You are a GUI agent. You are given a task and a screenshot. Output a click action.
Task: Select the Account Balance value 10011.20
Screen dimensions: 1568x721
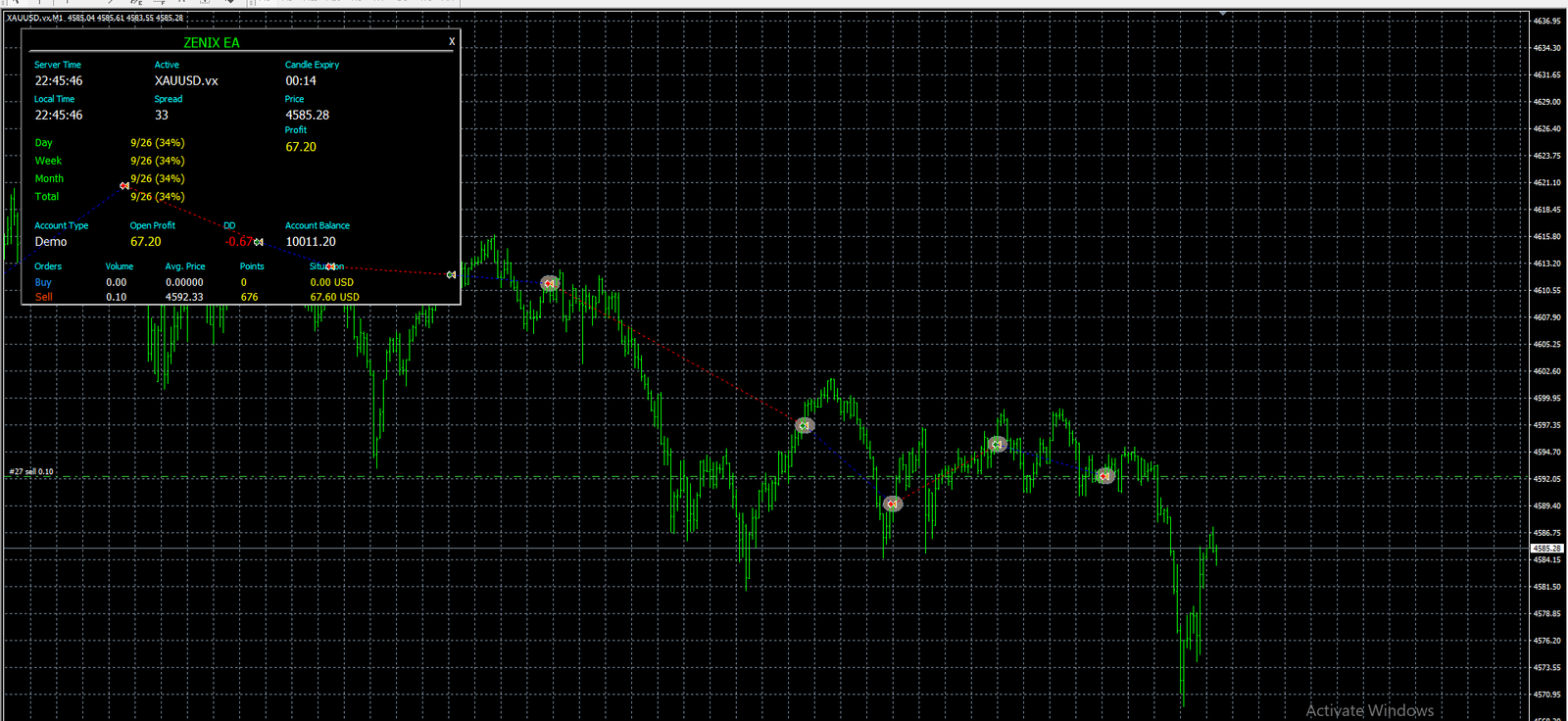[x=311, y=241]
